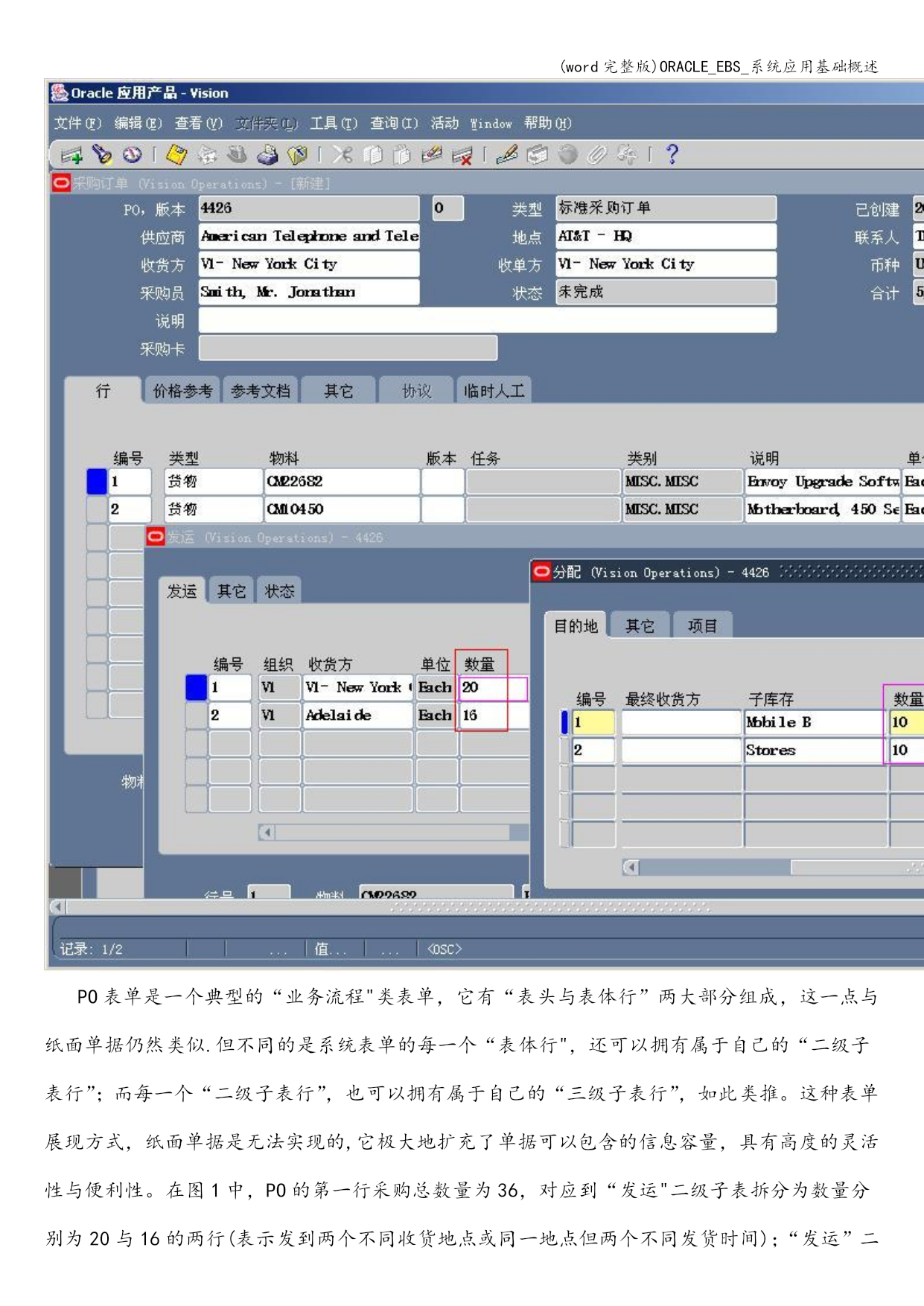Open the Show Navigator compass icon
Image resolution: width=924 pixels, height=1306 pixels.
pyautogui.click(x=132, y=155)
